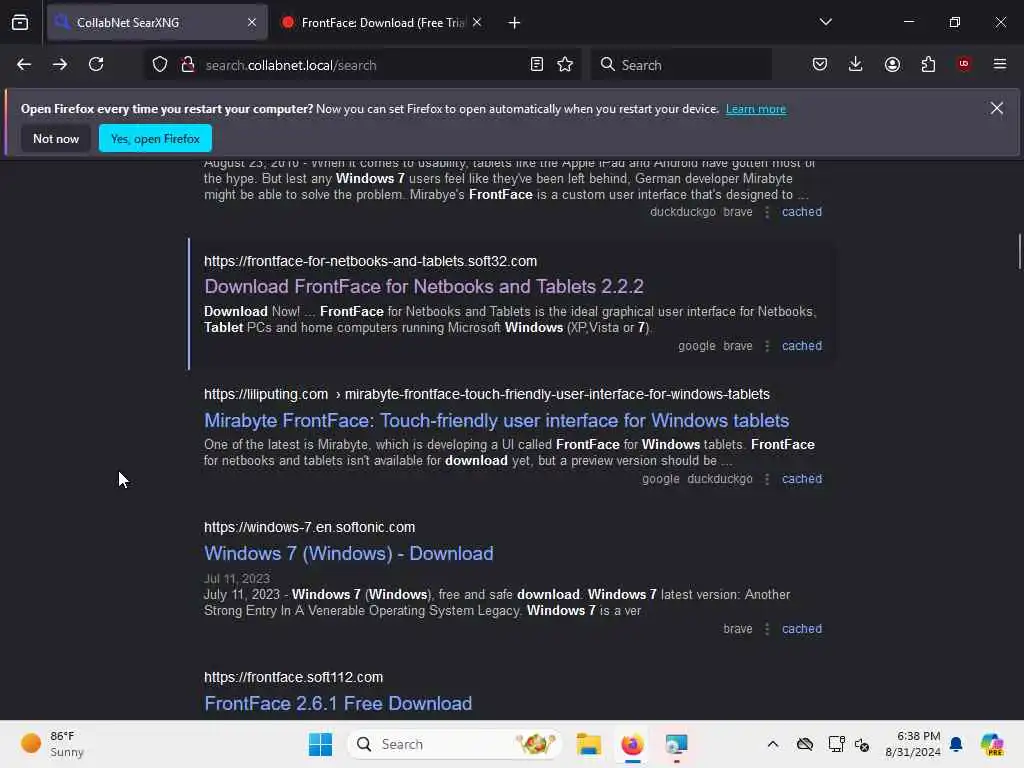
Task: View site security lock information
Action: tap(188, 65)
